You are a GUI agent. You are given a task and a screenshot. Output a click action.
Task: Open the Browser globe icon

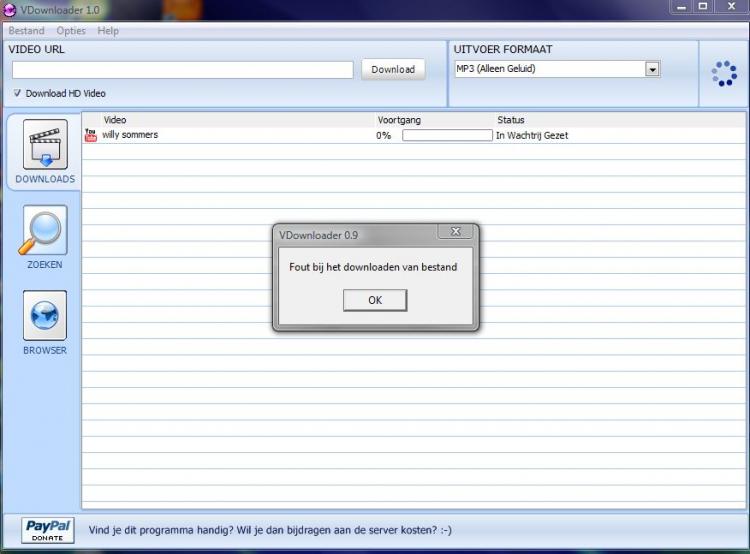(44, 316)
